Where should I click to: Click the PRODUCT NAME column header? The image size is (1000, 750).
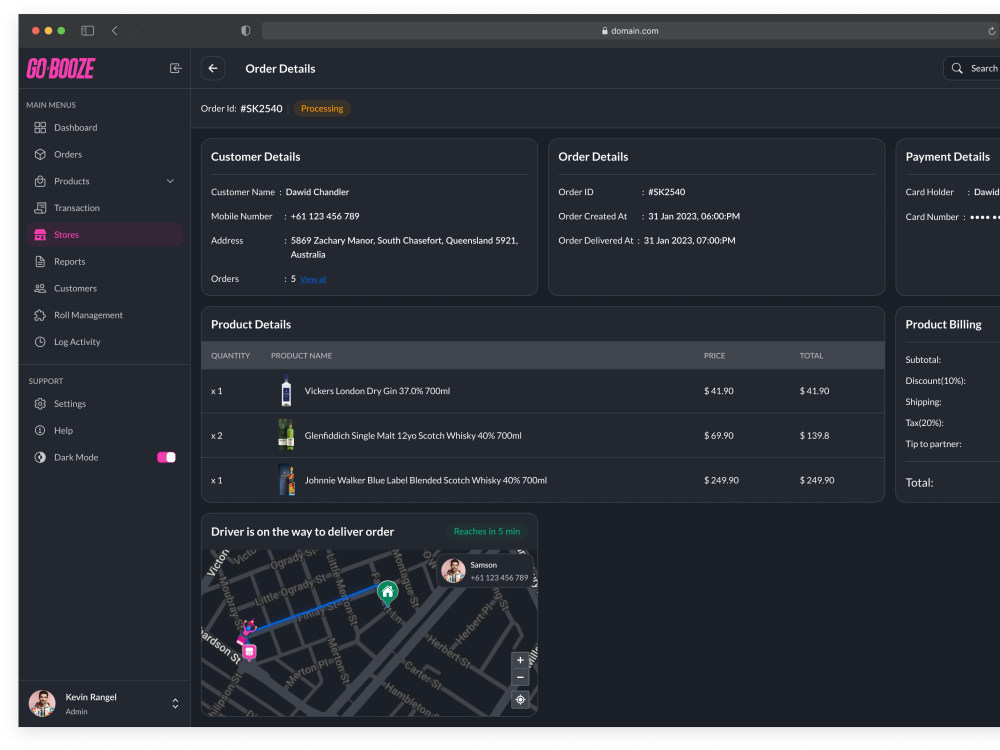pos(301,356)
